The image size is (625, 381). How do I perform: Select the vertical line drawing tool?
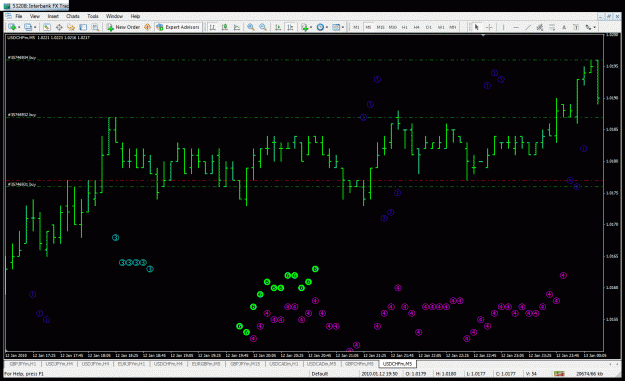point(503,27)
